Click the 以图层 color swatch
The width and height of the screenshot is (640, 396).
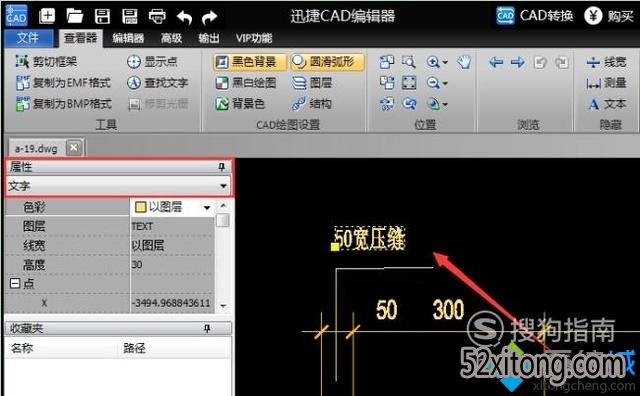click(x=140, y=207)
